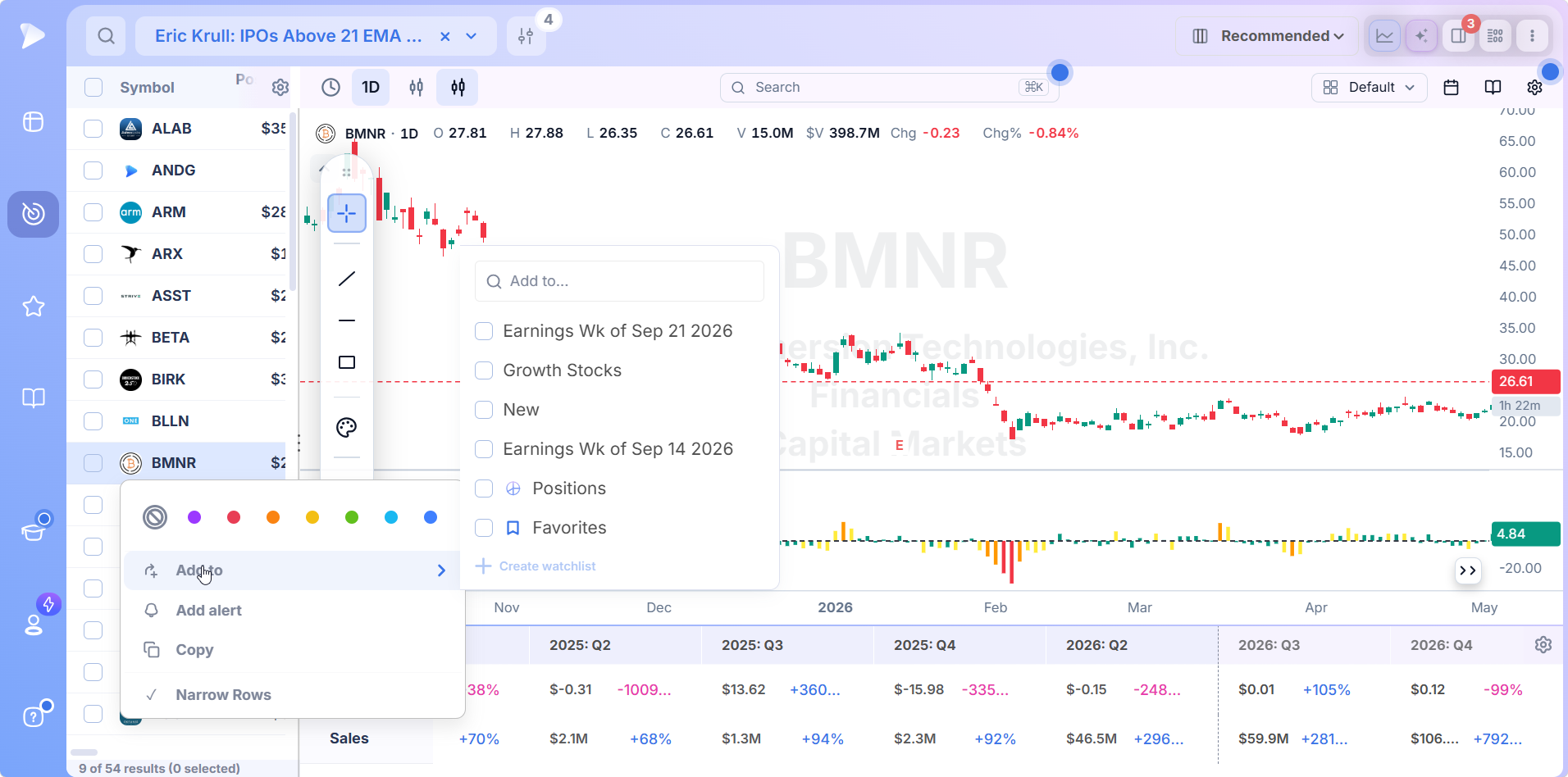Tick the ALAB row checkbox

point(93,129)
